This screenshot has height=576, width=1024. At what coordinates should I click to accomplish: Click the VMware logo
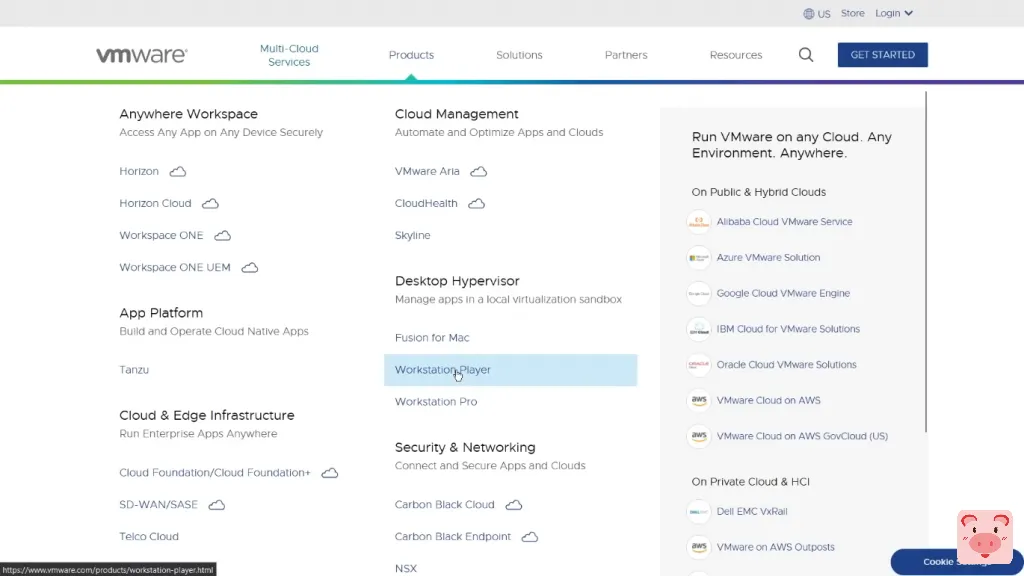(141, 55)
